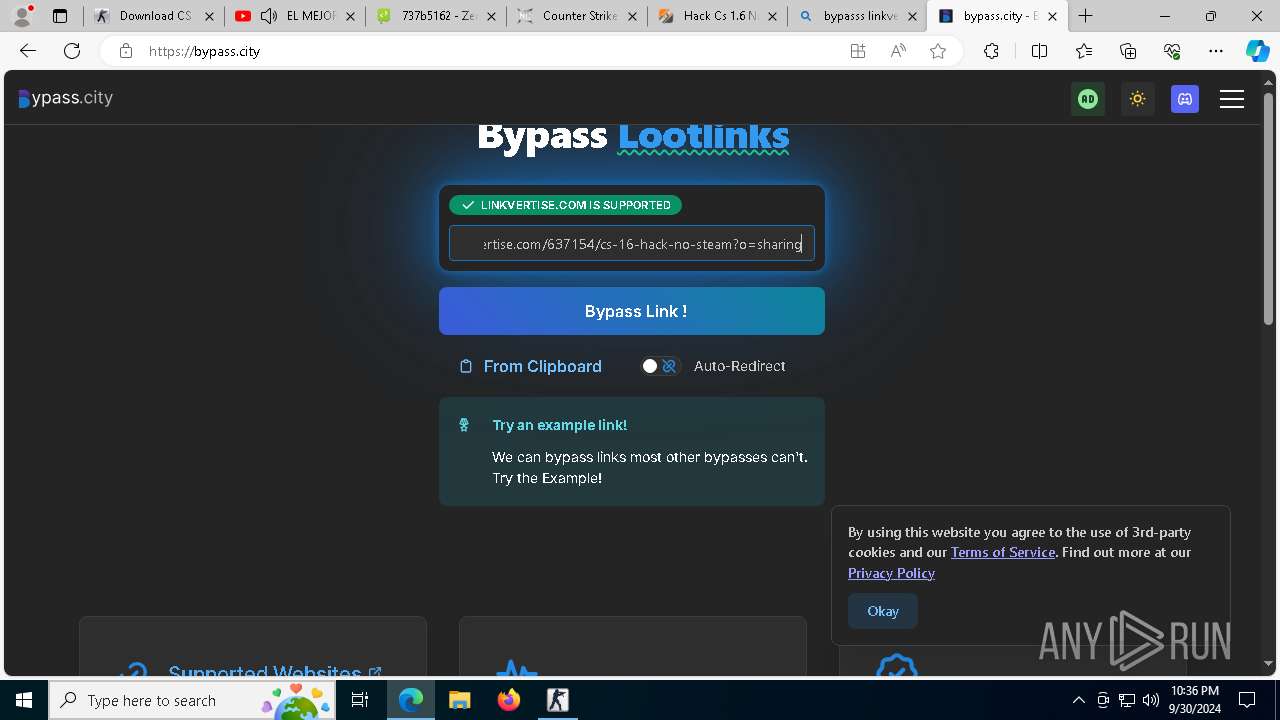Refresh the page
The height and width of the screenshot is (720, 1280).
pyautogui.click(x=72, y=51)
